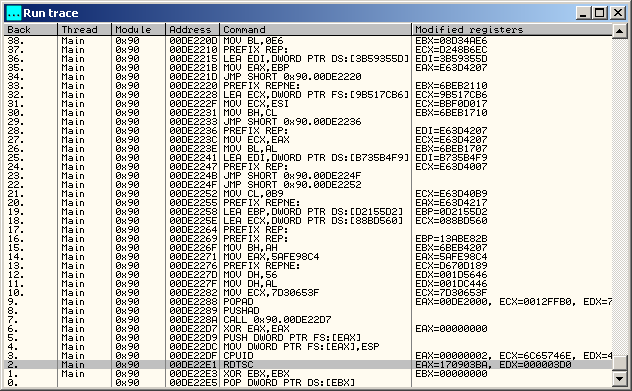The width and height of the screenshot is (632, 391).
Task: Click the scrollbar up arrow
Action: [620, 31]
